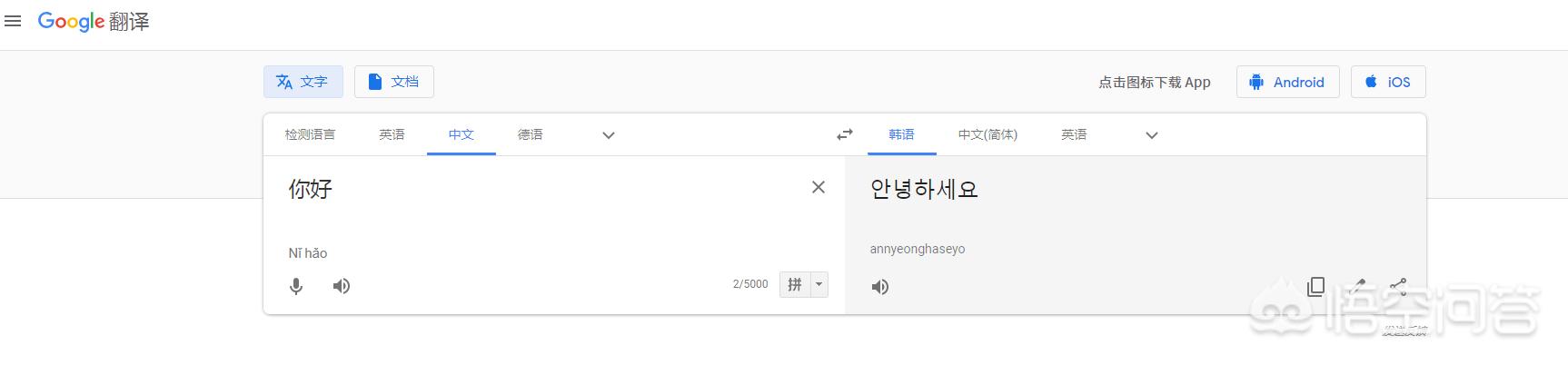Viewport: 1568px width, 365px height.
Task: Swap source and target languages
Action: pyautogui.click(x=845, y=134)
